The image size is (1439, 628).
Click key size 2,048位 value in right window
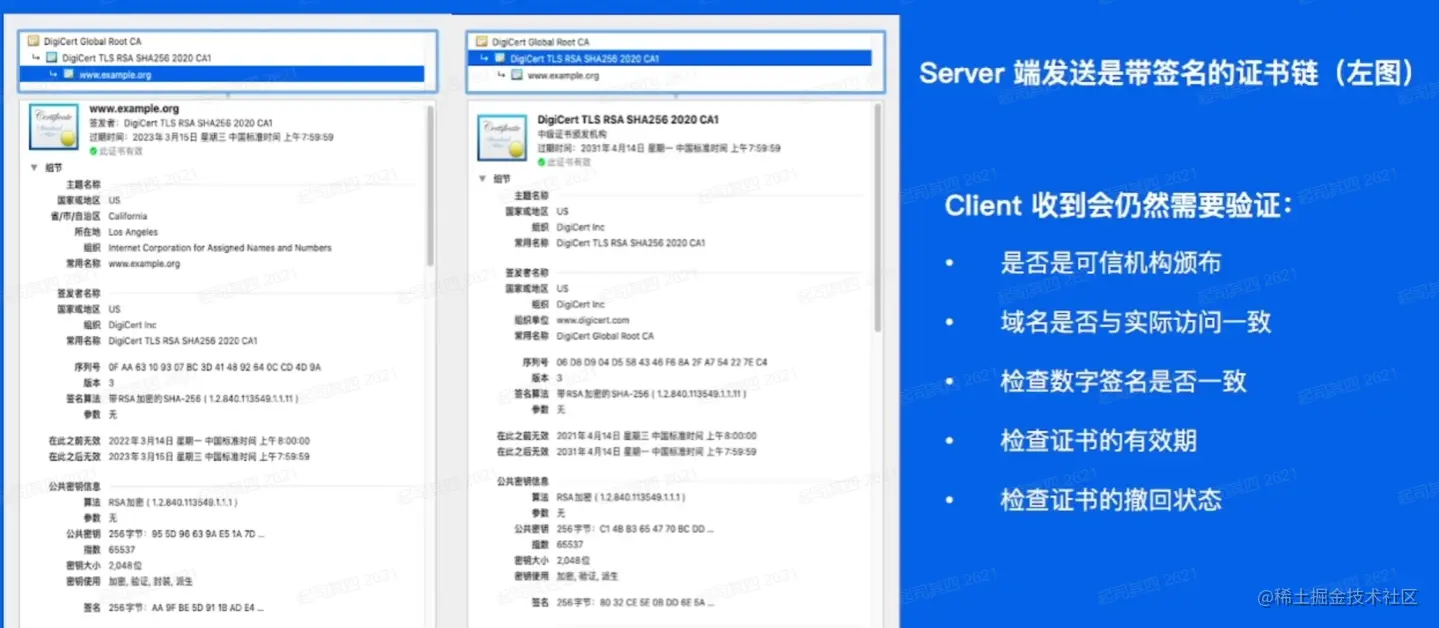pyautogui.click(x=574, y=560)
